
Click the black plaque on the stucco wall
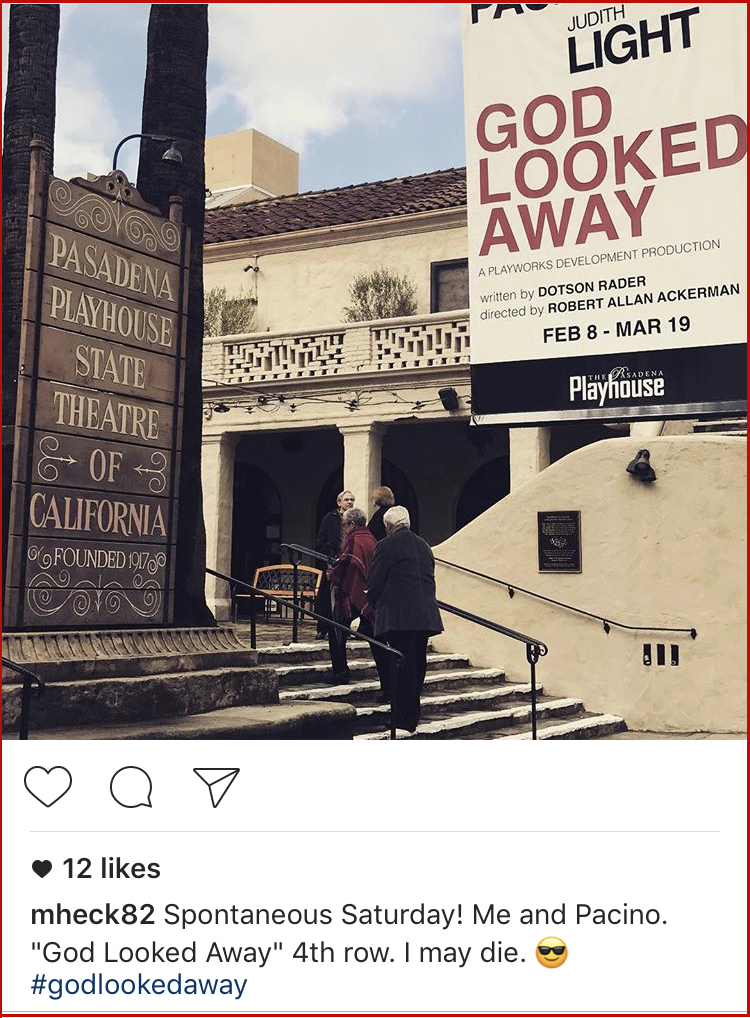[558, 541]
